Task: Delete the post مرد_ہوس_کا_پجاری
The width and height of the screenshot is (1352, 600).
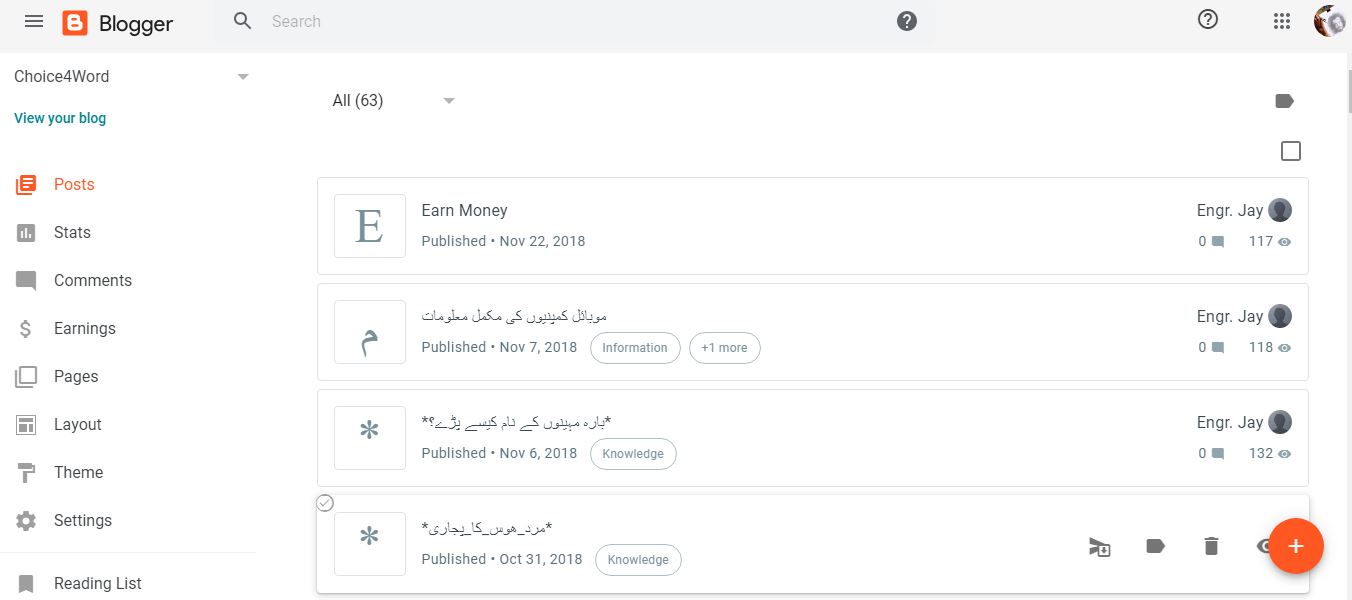Action: 1211,546
